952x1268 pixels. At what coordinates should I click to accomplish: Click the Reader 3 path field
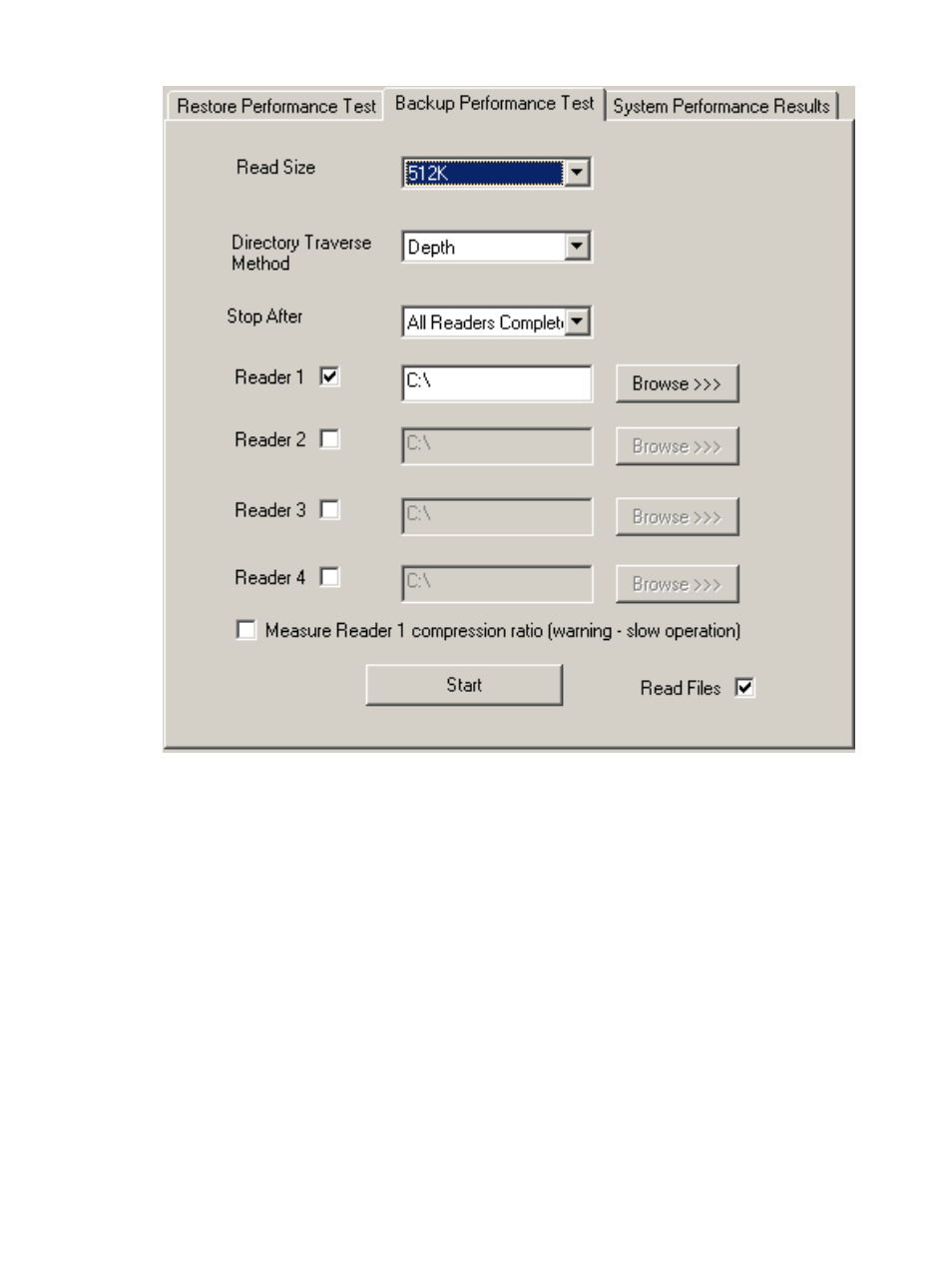pos(497,516)
